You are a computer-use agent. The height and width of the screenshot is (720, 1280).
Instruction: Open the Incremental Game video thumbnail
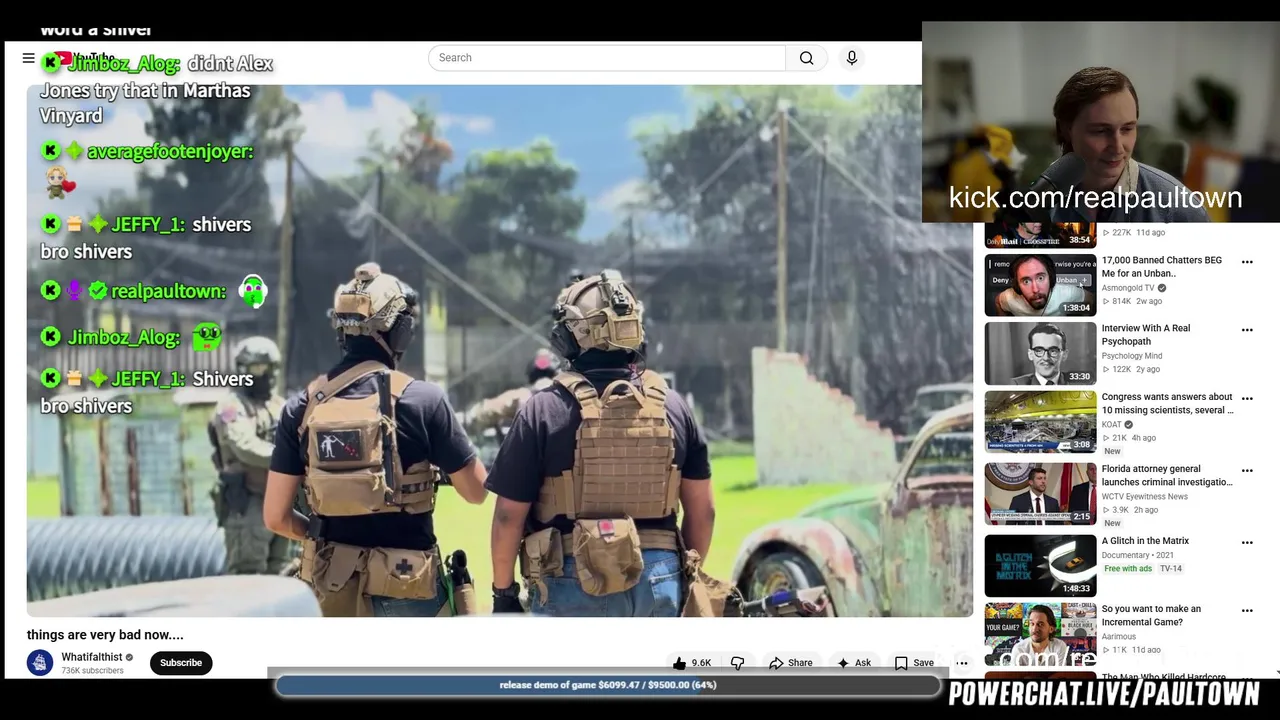(x=1040, y=633)
